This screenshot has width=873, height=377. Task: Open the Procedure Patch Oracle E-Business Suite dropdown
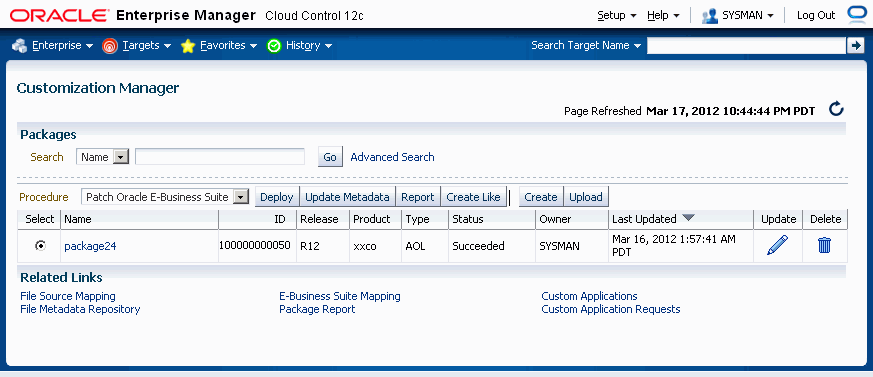tap(165, 197)
